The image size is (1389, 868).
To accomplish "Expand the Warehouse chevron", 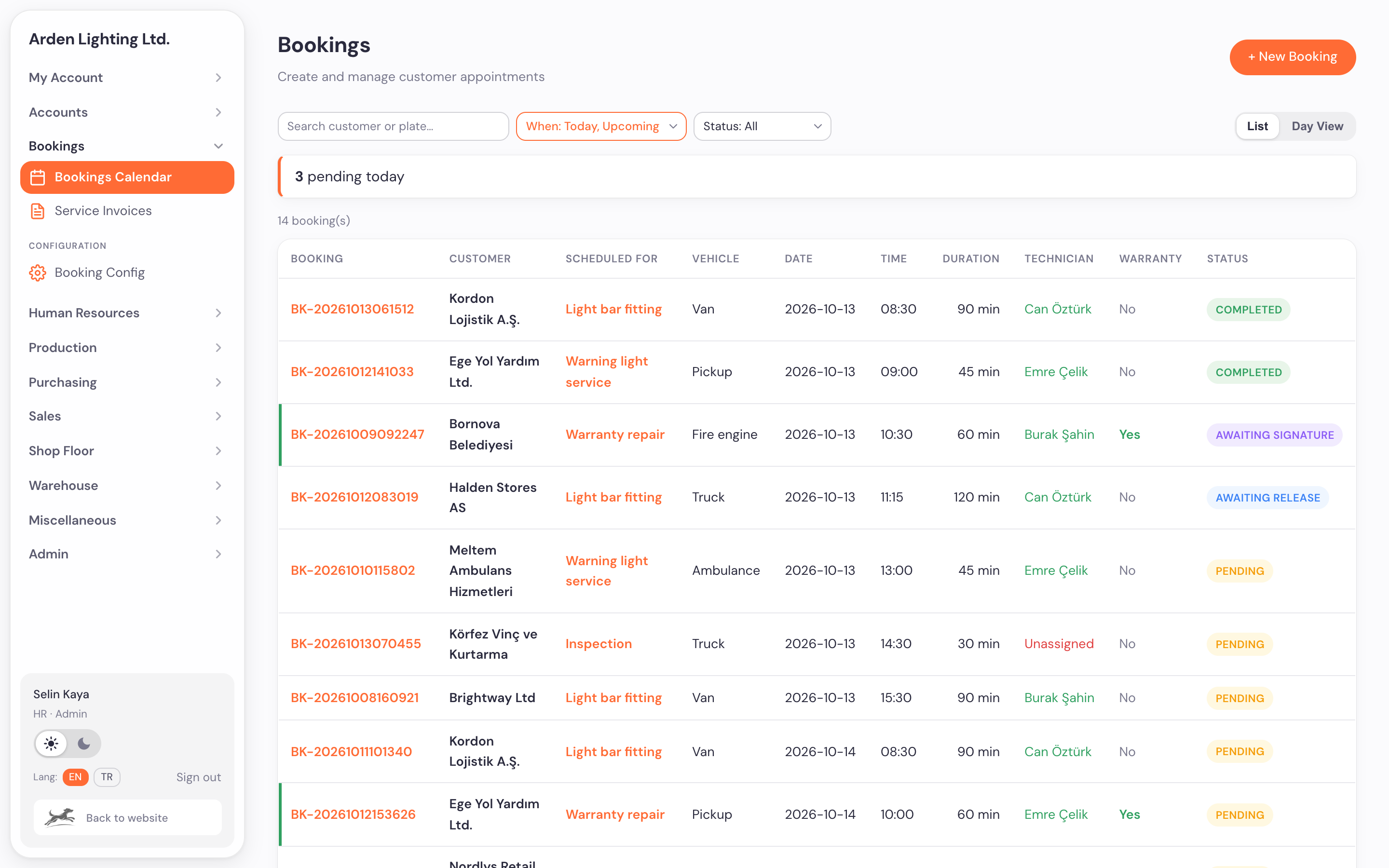I will pos(218,486).
